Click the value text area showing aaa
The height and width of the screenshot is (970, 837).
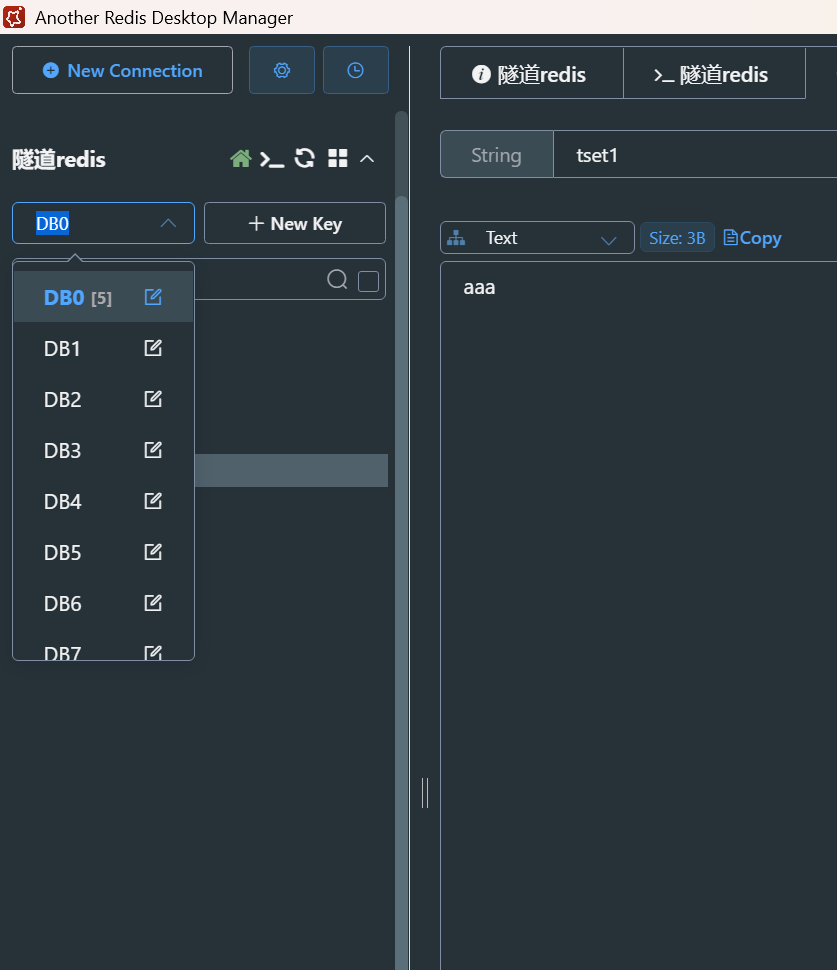point(638,616)
